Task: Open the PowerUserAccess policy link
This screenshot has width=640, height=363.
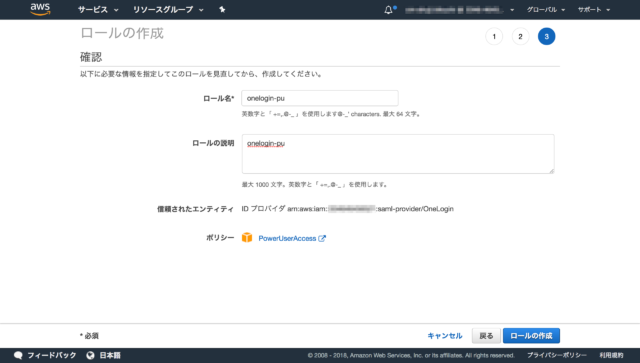Action: (x=287, y=238)
